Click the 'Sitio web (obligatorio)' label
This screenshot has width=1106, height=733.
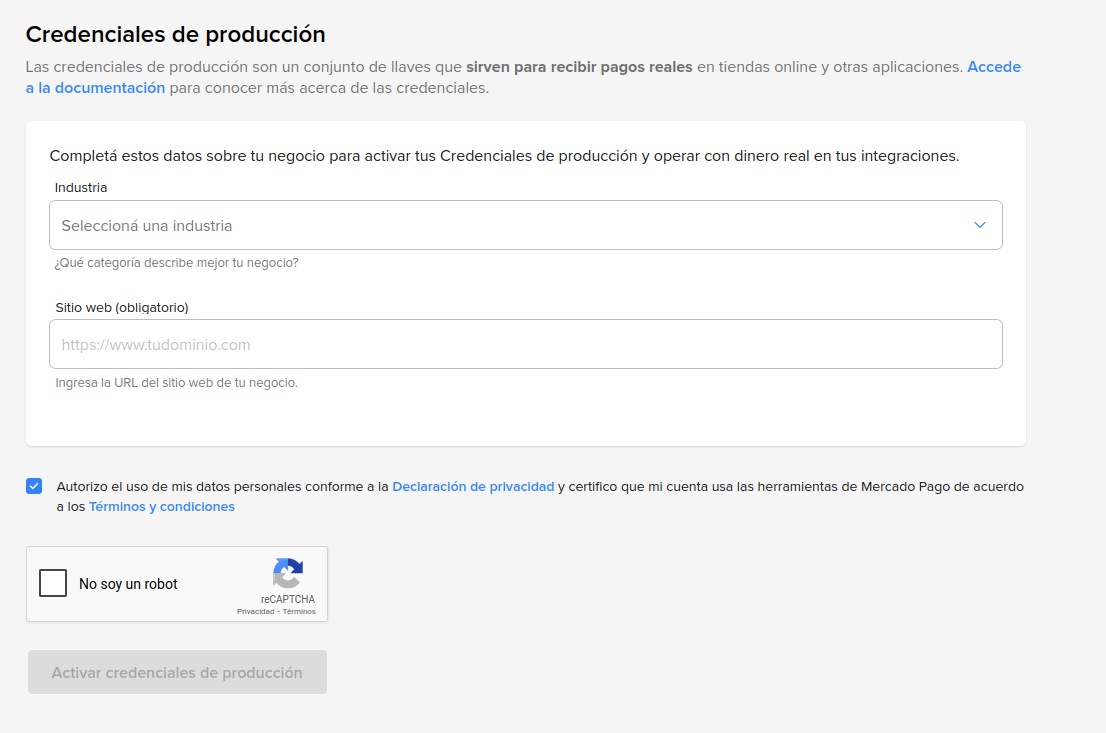(122, 307)
